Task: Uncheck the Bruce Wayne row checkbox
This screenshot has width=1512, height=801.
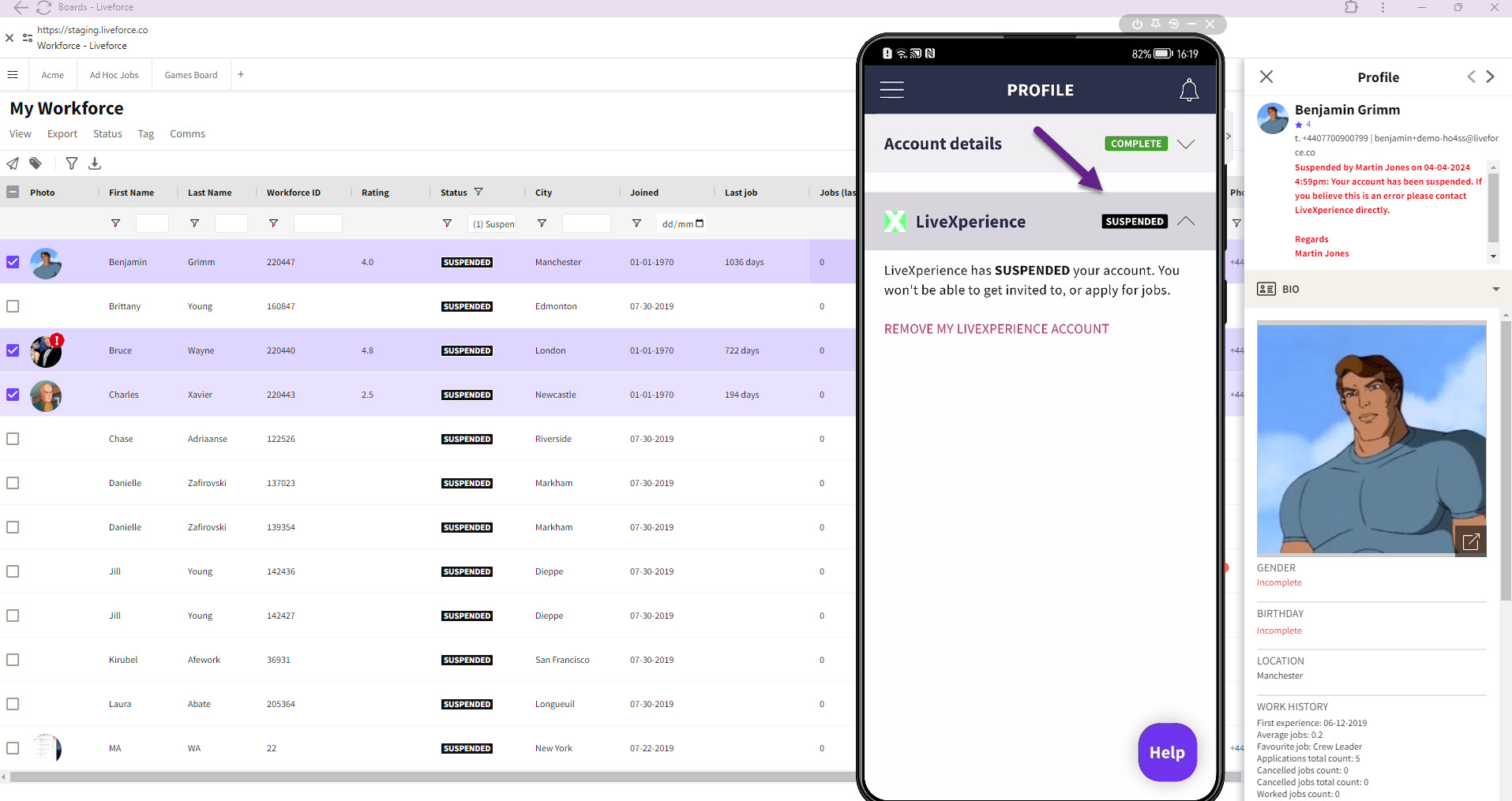Action: 13,350
